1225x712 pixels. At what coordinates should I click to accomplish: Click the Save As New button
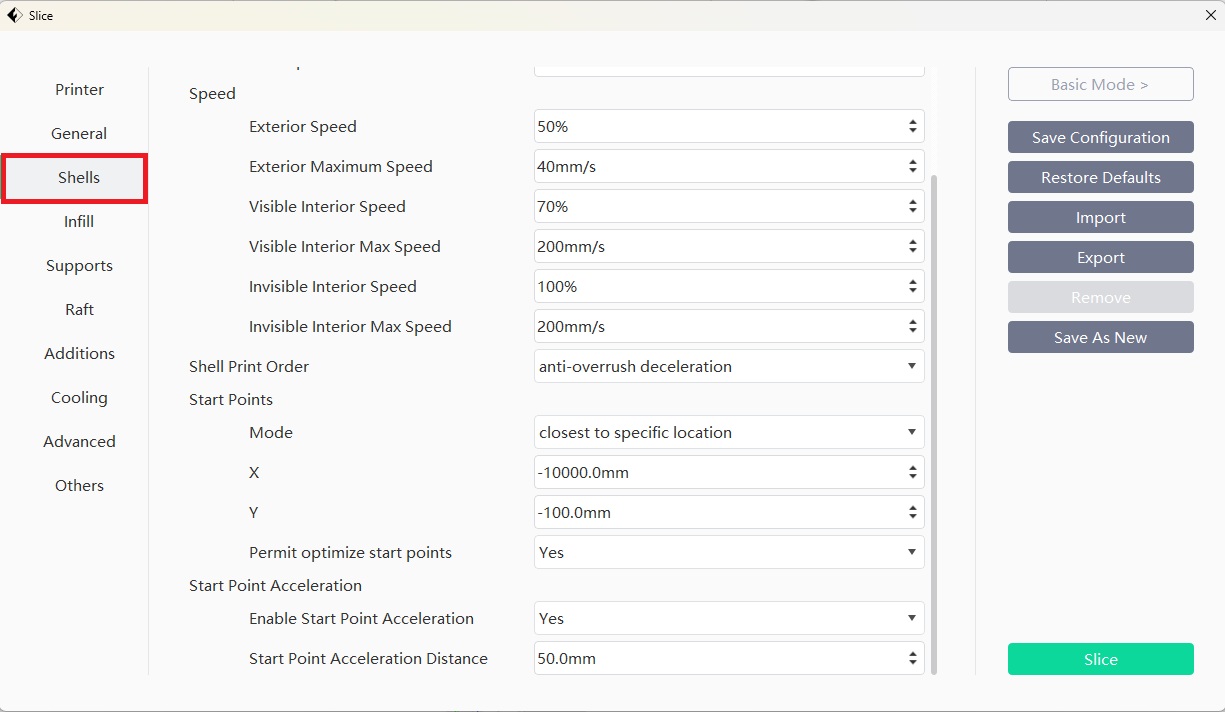1100,337
